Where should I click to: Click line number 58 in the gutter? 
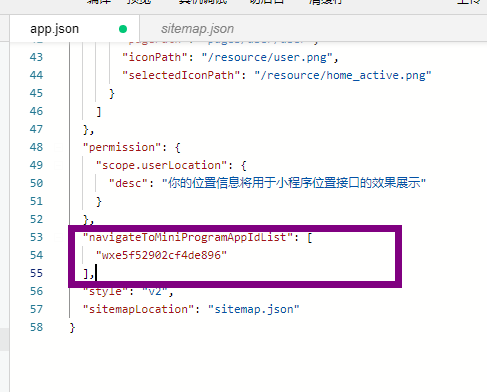click(x=36, y=327)
